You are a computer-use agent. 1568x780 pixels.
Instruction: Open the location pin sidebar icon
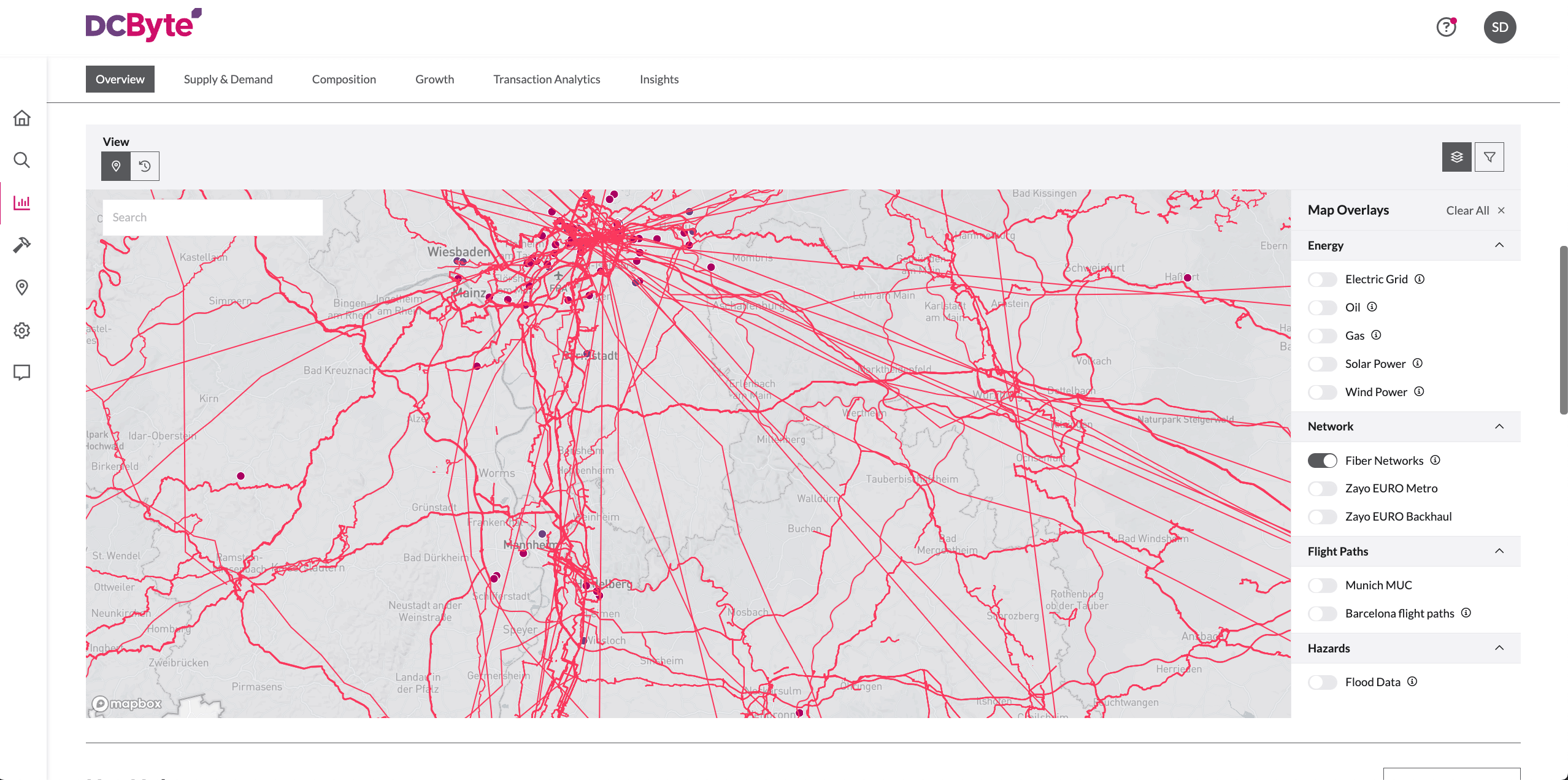(21, 287)
